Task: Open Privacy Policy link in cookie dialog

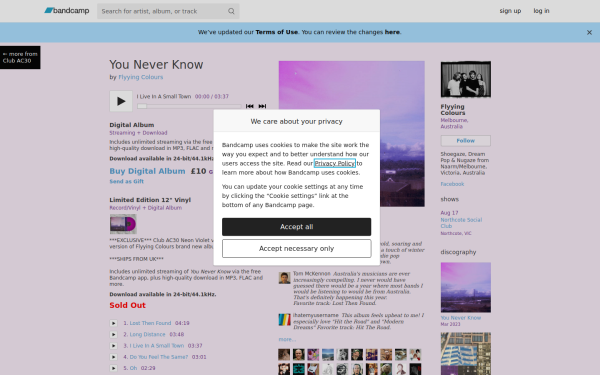Action: pyautogui.click(x=334, y=163)
